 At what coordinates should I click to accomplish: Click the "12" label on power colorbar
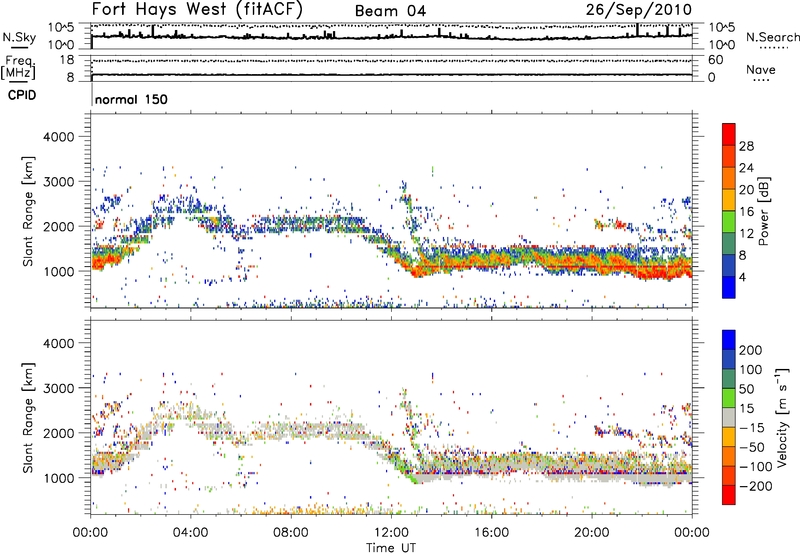tap(746, 234)
